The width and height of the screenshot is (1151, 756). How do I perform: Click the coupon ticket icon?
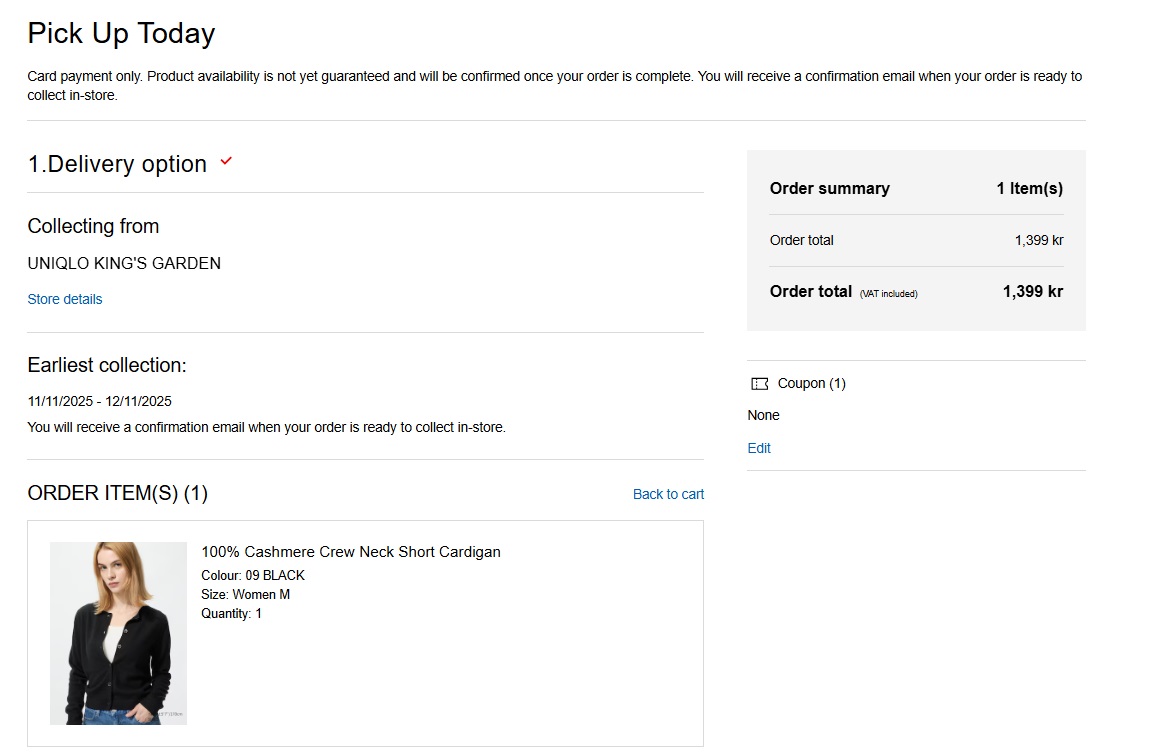pos(760,384)
